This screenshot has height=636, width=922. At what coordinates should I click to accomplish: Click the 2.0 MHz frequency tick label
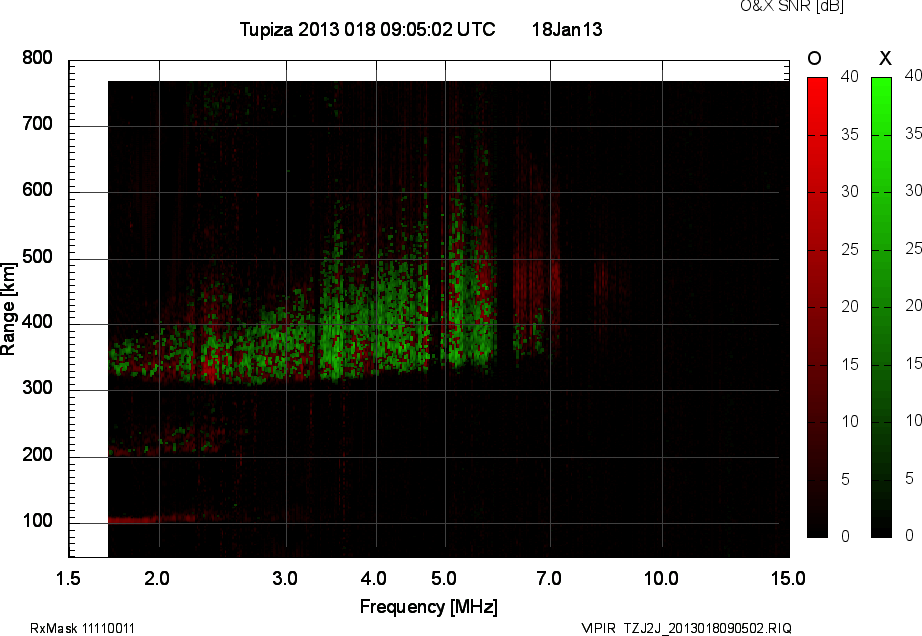(x=157, y=578)
